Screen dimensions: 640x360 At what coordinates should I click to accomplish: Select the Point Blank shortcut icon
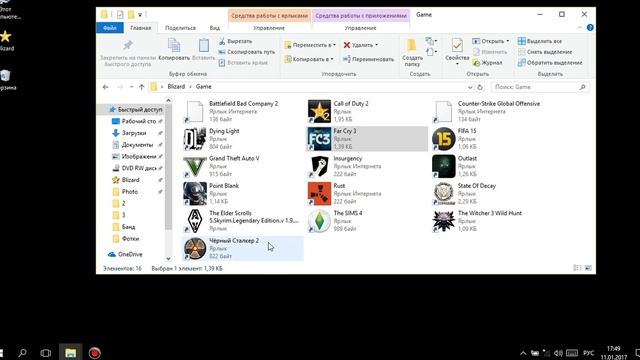[195, 193]
